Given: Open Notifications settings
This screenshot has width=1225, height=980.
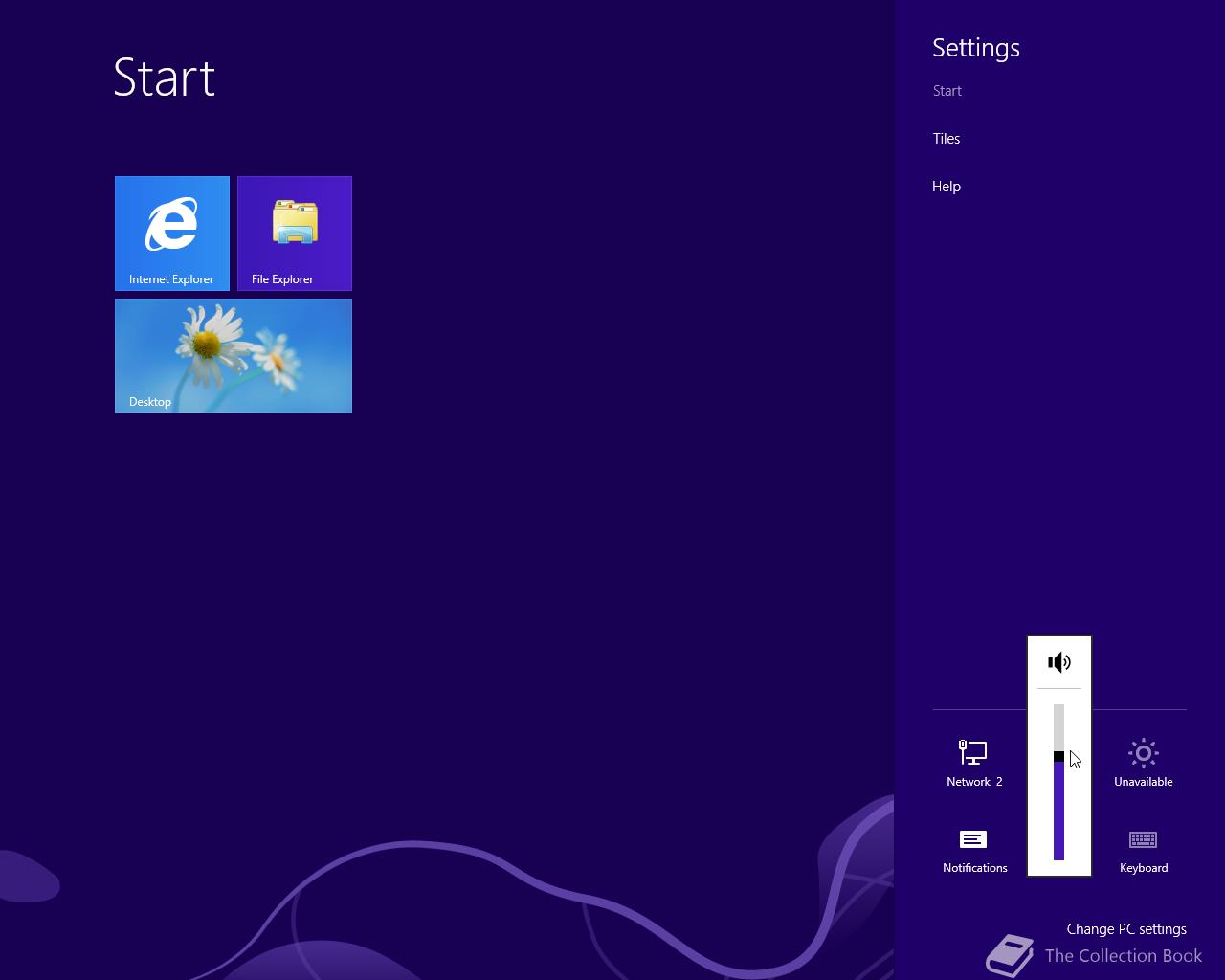Looking at the screenshot, I should point(974,850).
